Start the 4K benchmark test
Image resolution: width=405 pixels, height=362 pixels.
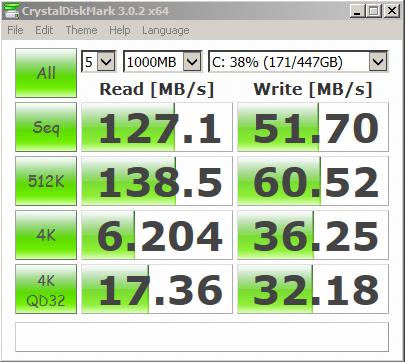point(46,235)
